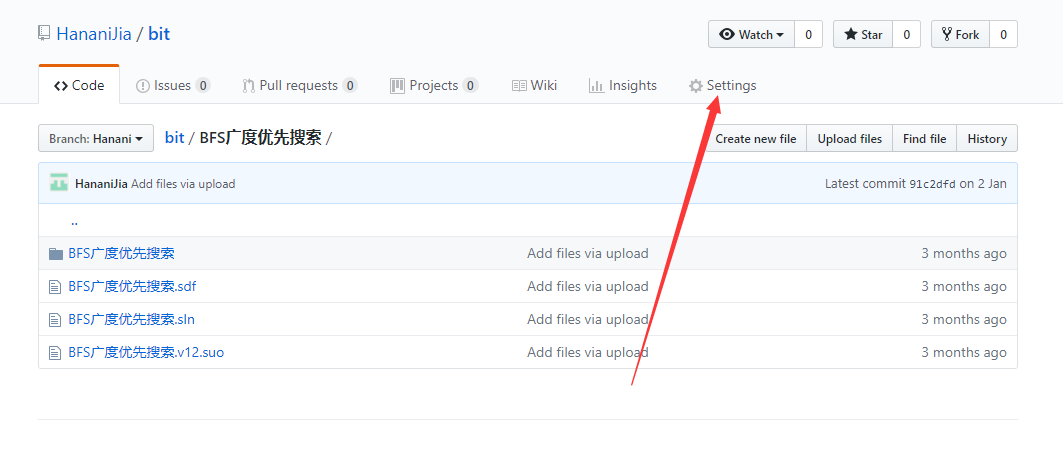Open commit message in the .sdf file row
Viewport: 1063px width, 455px height.
tap(588, 287)
